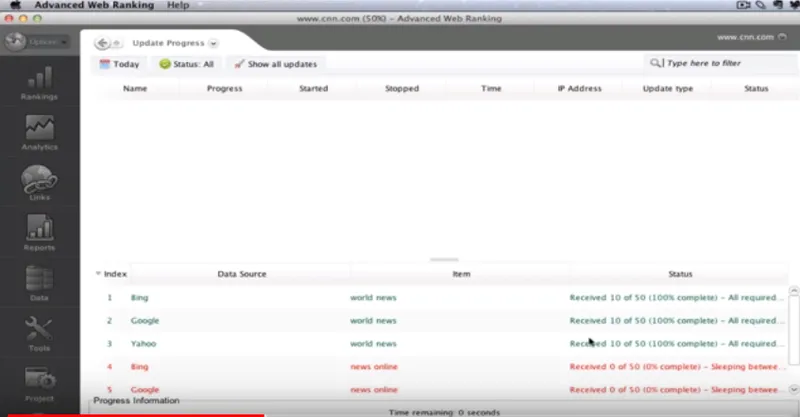Sort by the Started column header

[x=313, y=88]
